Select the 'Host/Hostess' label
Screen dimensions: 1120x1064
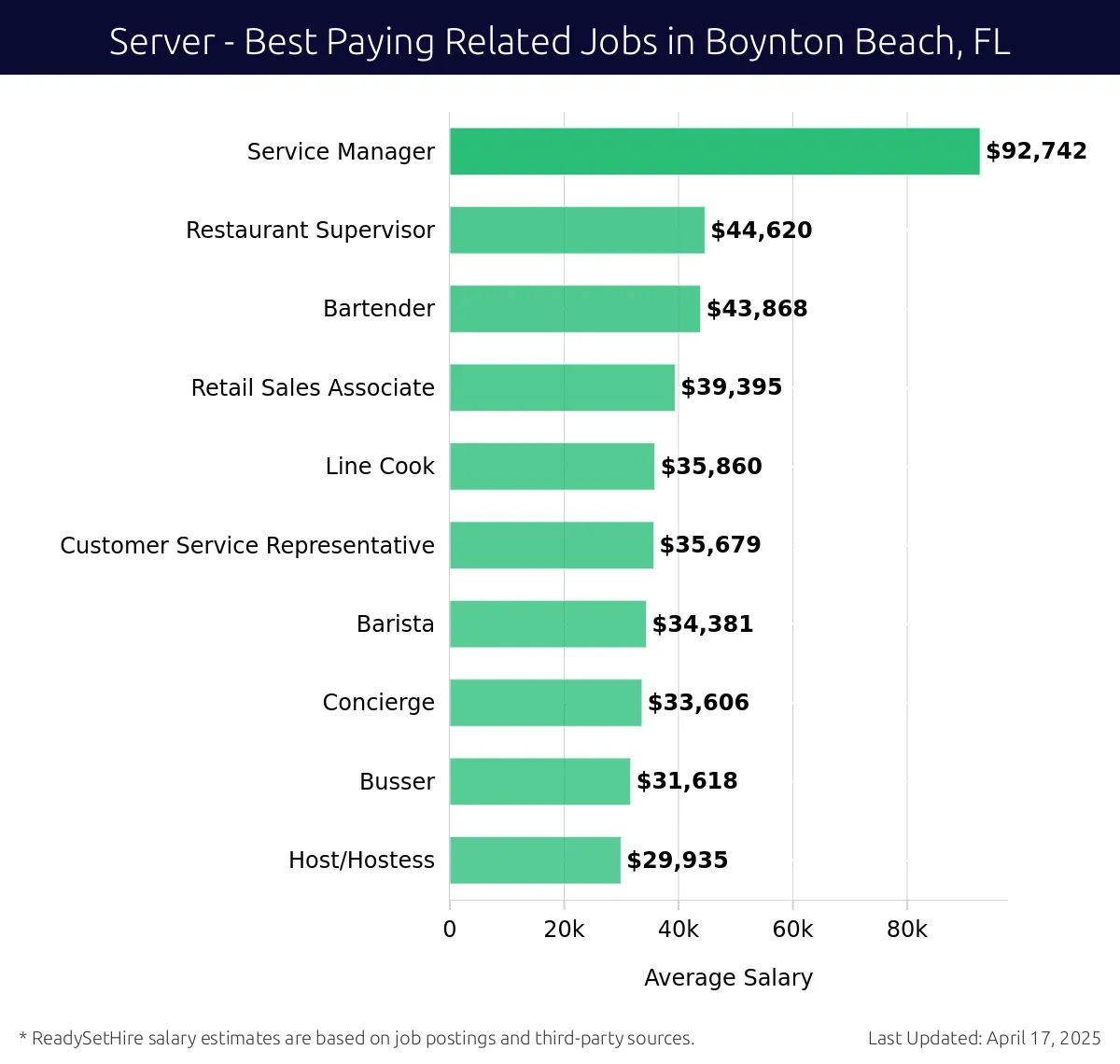pos(361,860)
